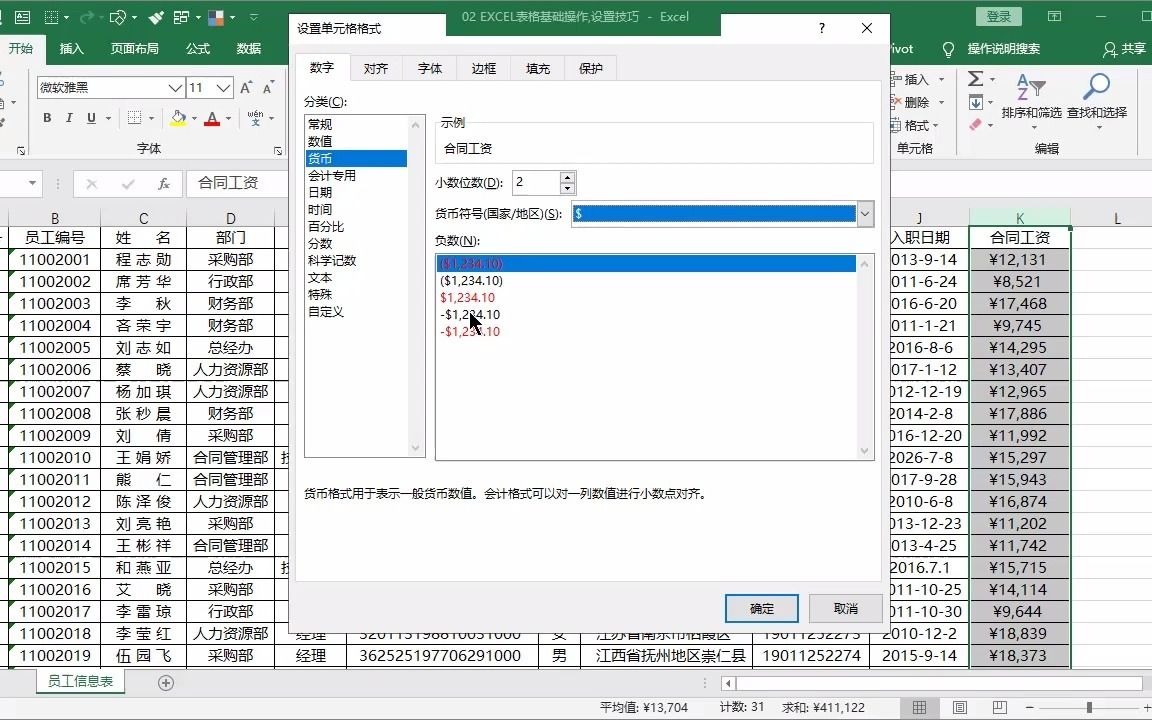
Task: Click the shapes icon in quick access toolbar
Action: tap(118, 16)
